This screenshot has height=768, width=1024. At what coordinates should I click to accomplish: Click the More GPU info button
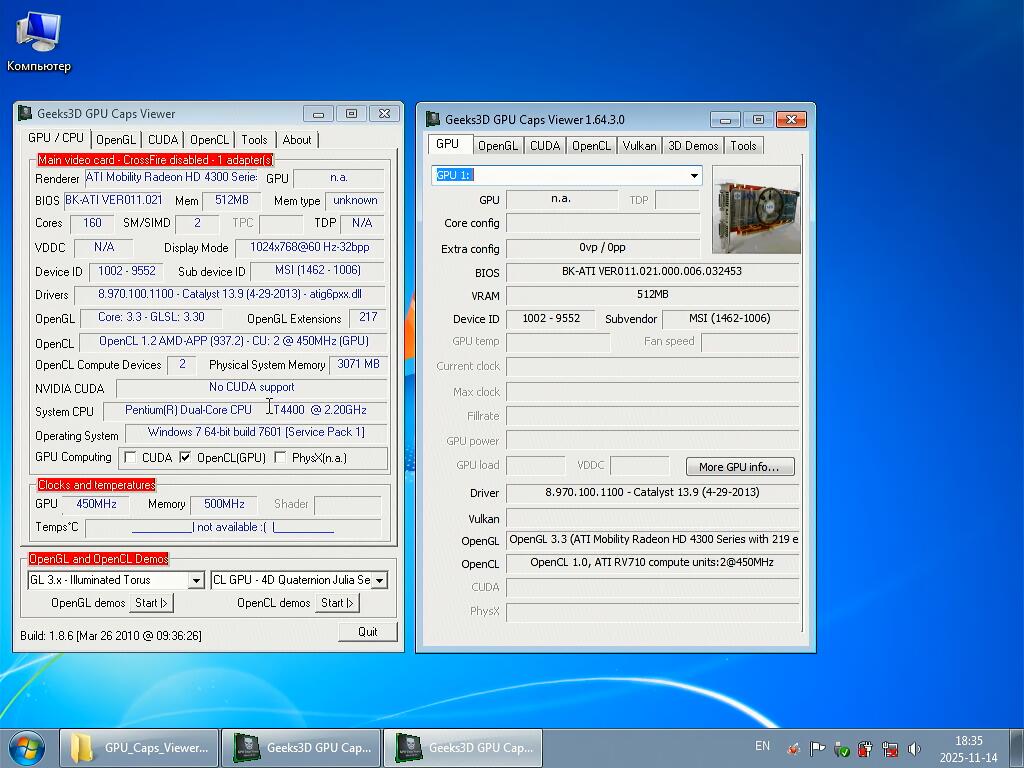739,467
